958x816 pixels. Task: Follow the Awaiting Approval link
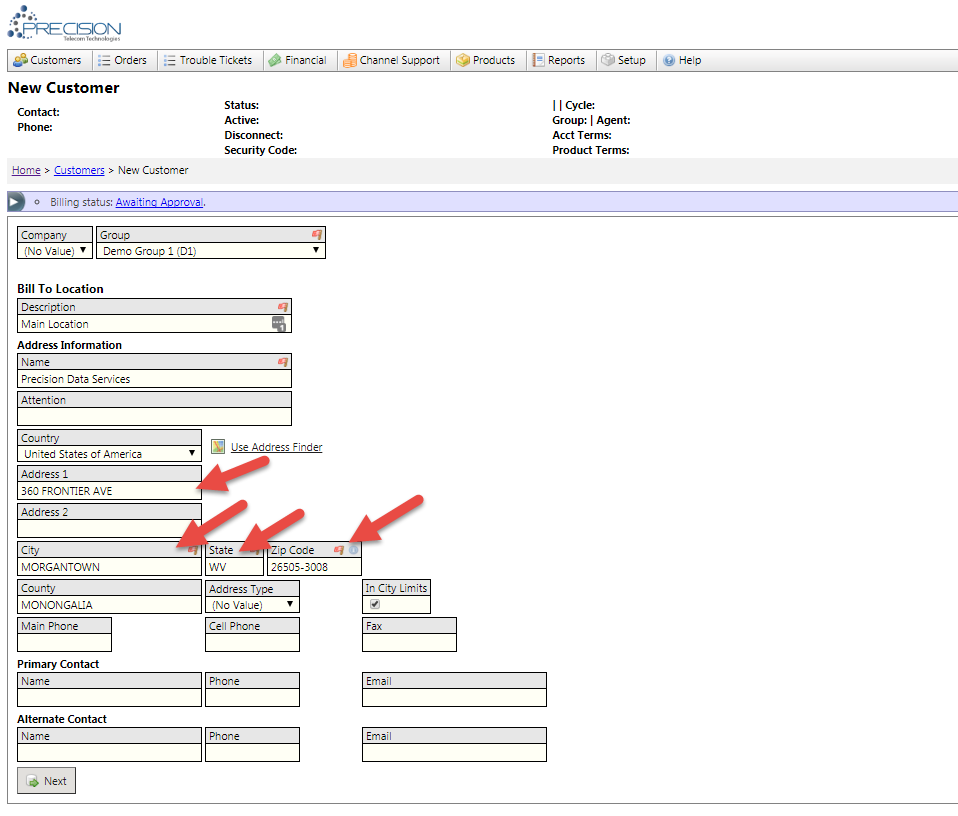tap(159, 202)
